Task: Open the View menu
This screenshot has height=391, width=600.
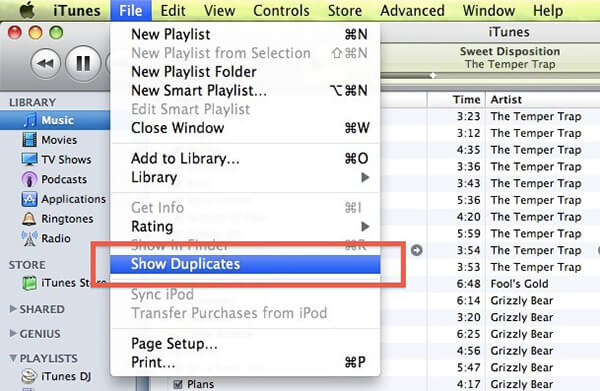Action: point(219,10)
